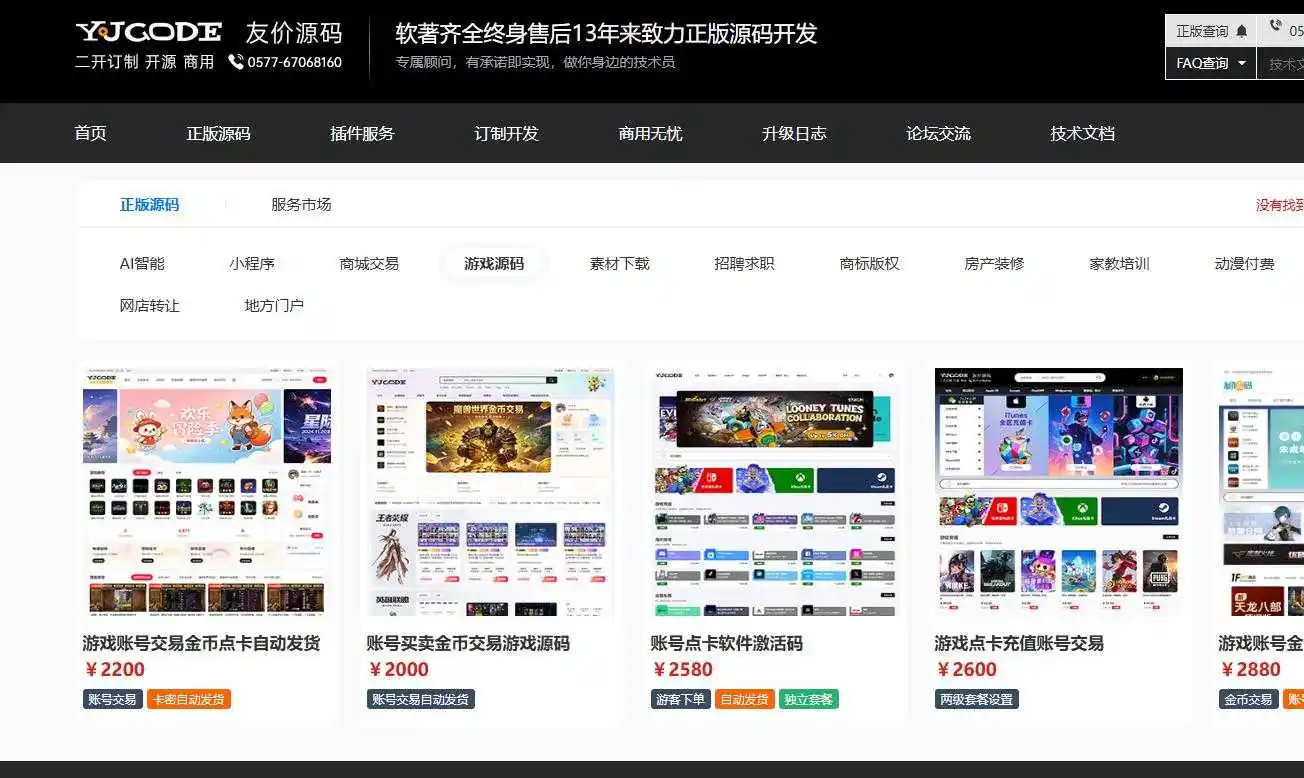
Task: Open the FAQ查询 dropdown
Action: point(1211,63)
